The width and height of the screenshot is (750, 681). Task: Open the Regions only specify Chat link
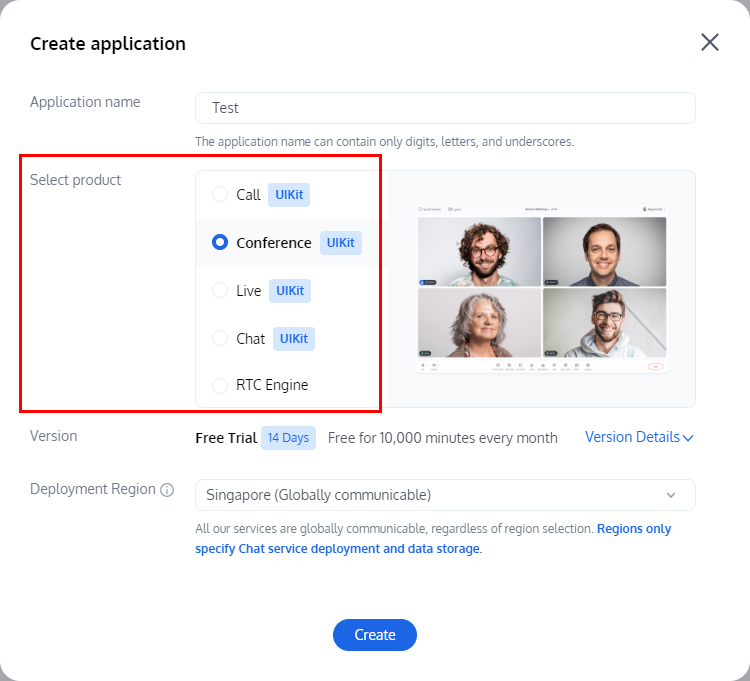(634, 529)
